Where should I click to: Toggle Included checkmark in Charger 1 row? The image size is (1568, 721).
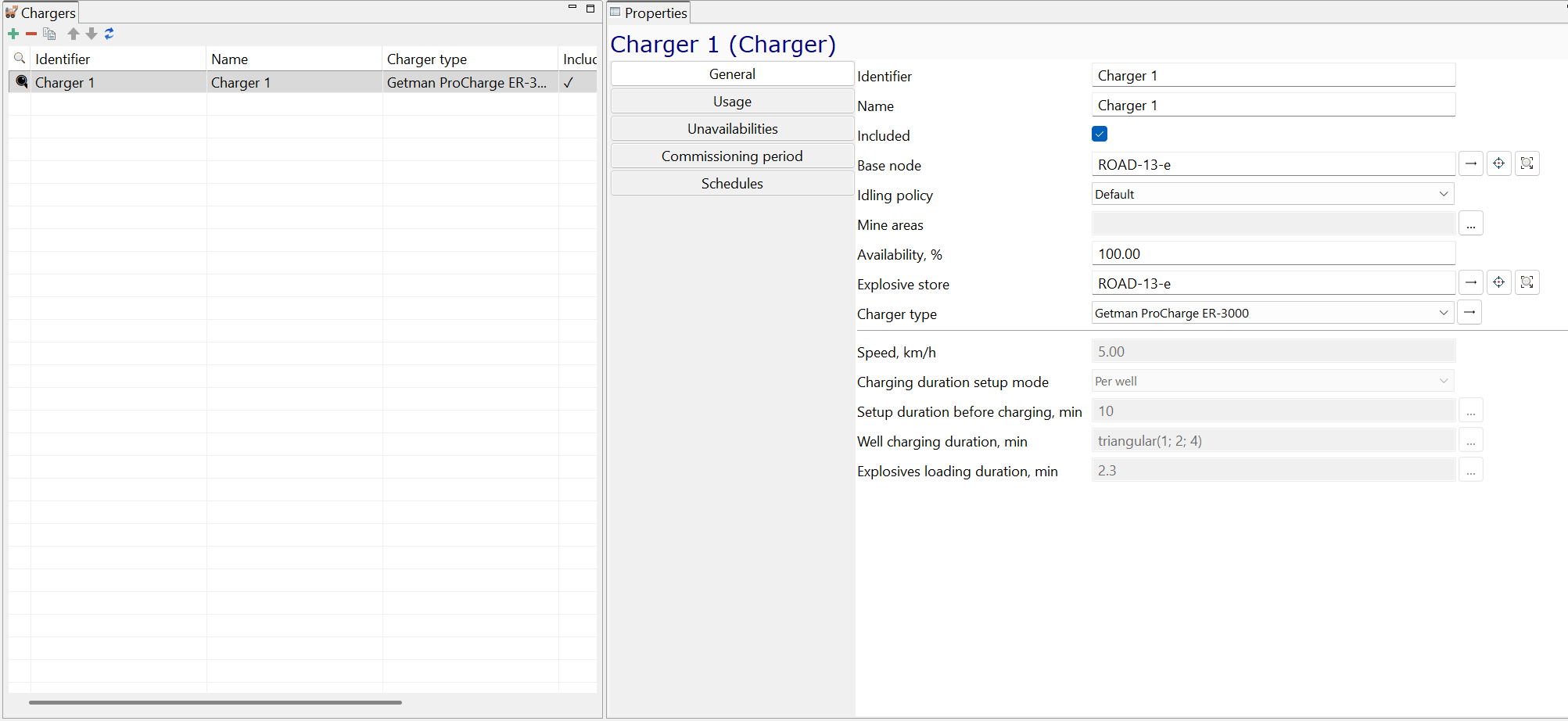point(569,82)
